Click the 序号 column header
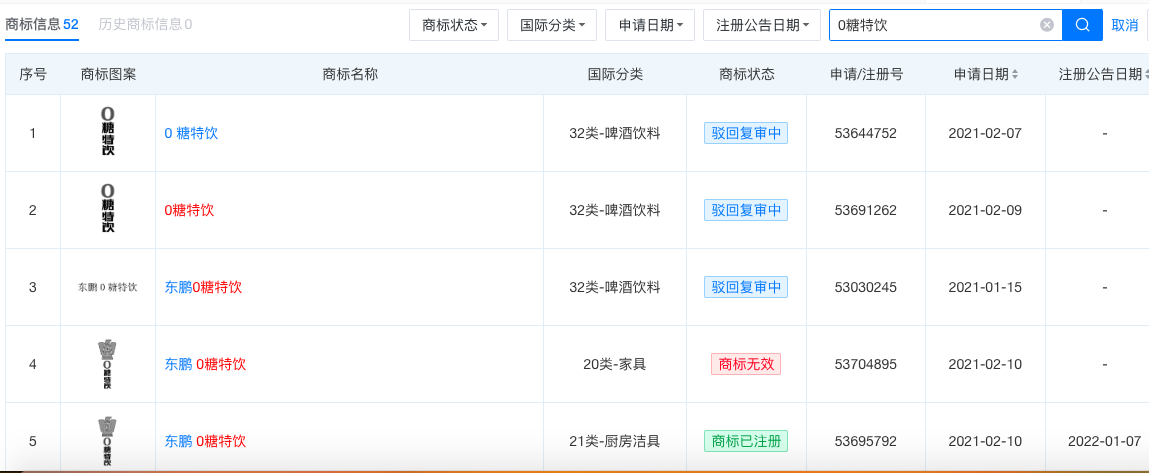This screenshot has width=1149, height=473. click(x=32, y=74)
